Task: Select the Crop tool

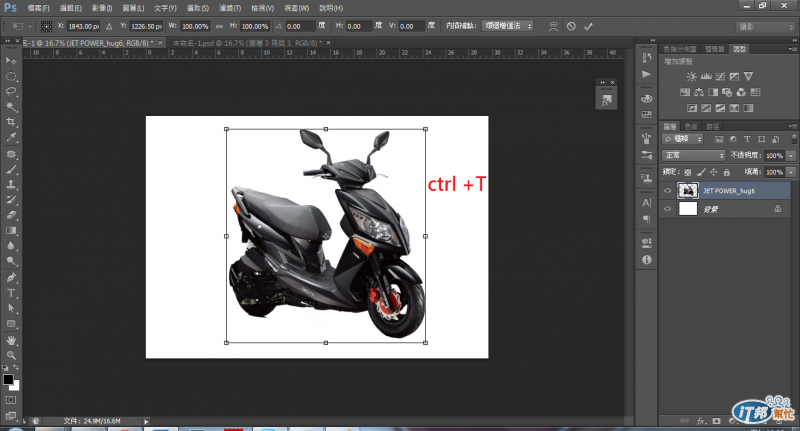Action: (x=11, y=122)
